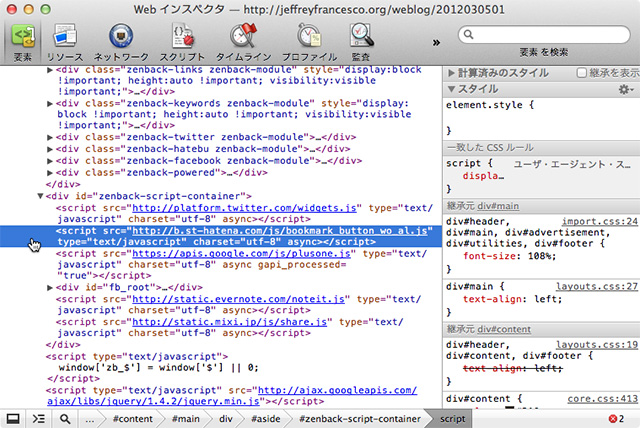Jump to inherited div#main link

[x=498, y=206]
